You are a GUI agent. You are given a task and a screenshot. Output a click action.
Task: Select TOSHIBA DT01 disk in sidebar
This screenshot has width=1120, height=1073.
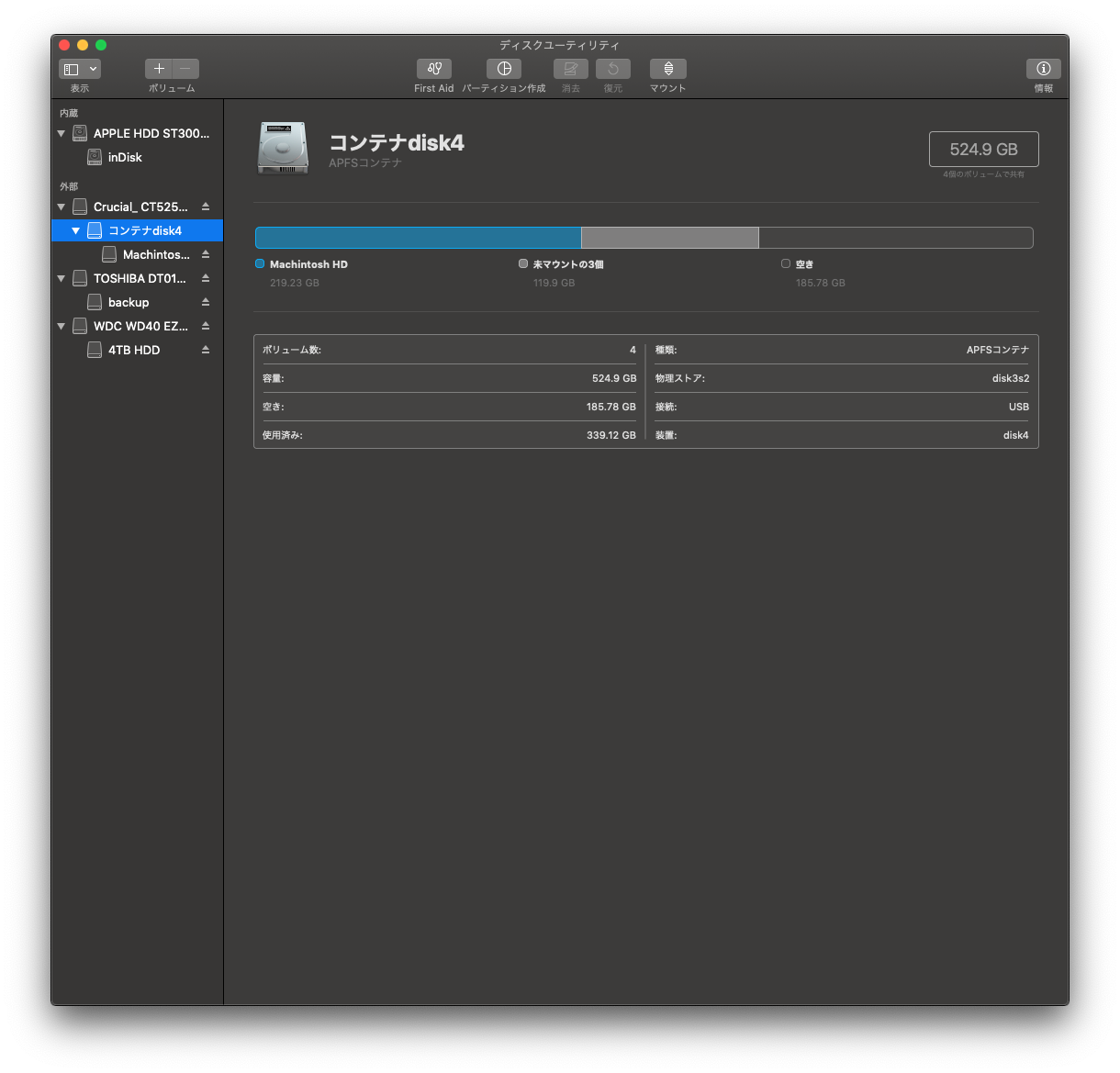138,278
